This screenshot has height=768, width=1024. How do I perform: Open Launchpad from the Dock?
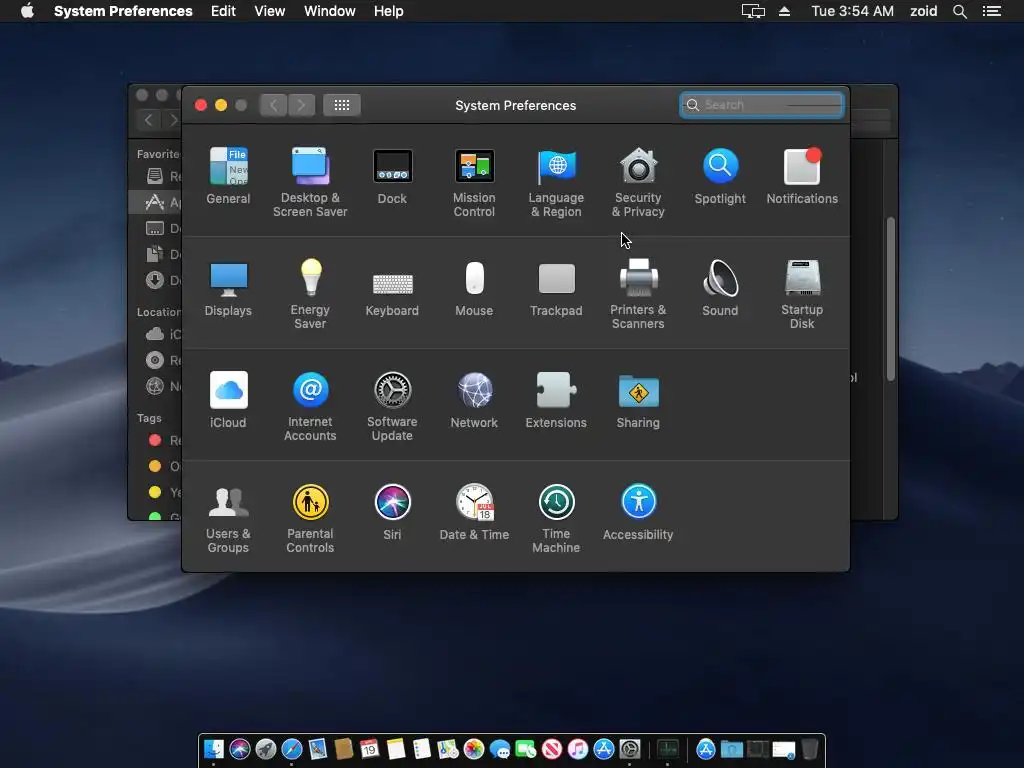[x=266, y=749]
